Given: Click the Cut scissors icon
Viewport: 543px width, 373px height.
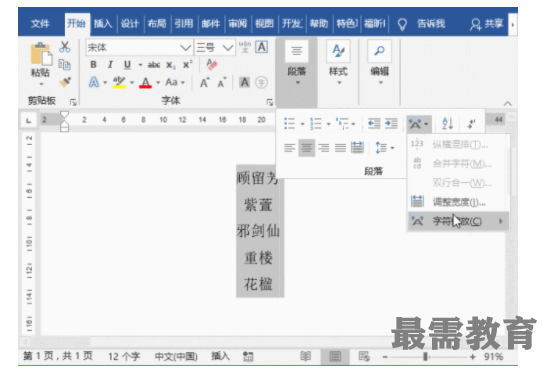Looking at the screenshot, I should 64,47.
